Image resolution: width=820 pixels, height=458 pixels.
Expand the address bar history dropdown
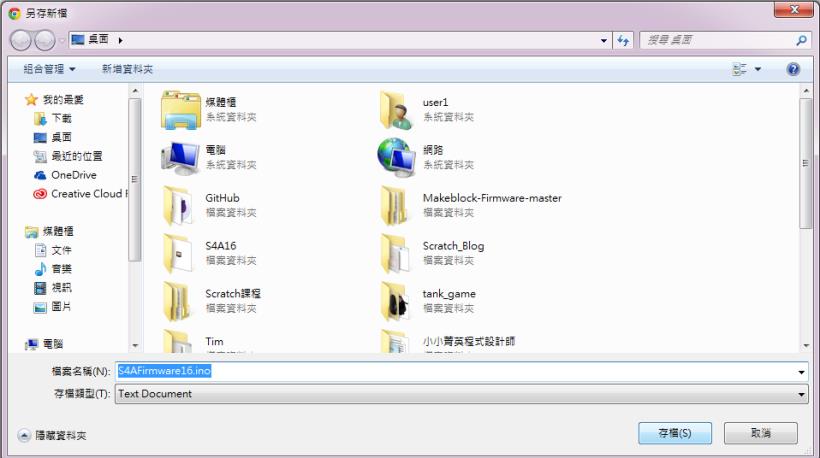[604, 40]
